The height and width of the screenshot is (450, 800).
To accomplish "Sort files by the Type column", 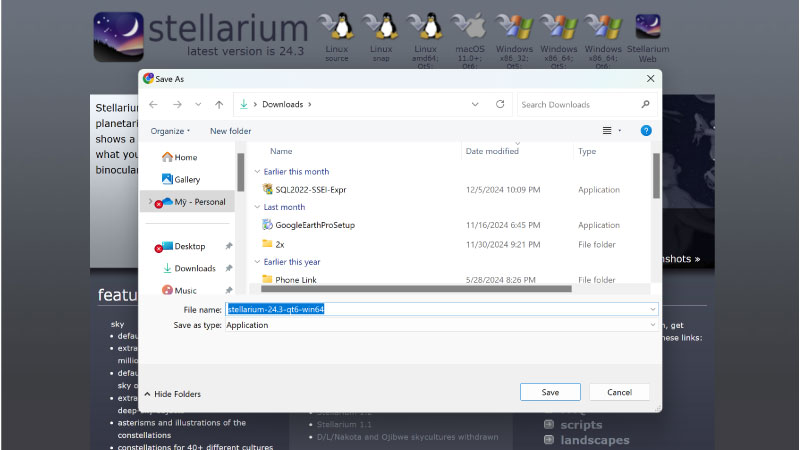I will (x=587, y=151).
